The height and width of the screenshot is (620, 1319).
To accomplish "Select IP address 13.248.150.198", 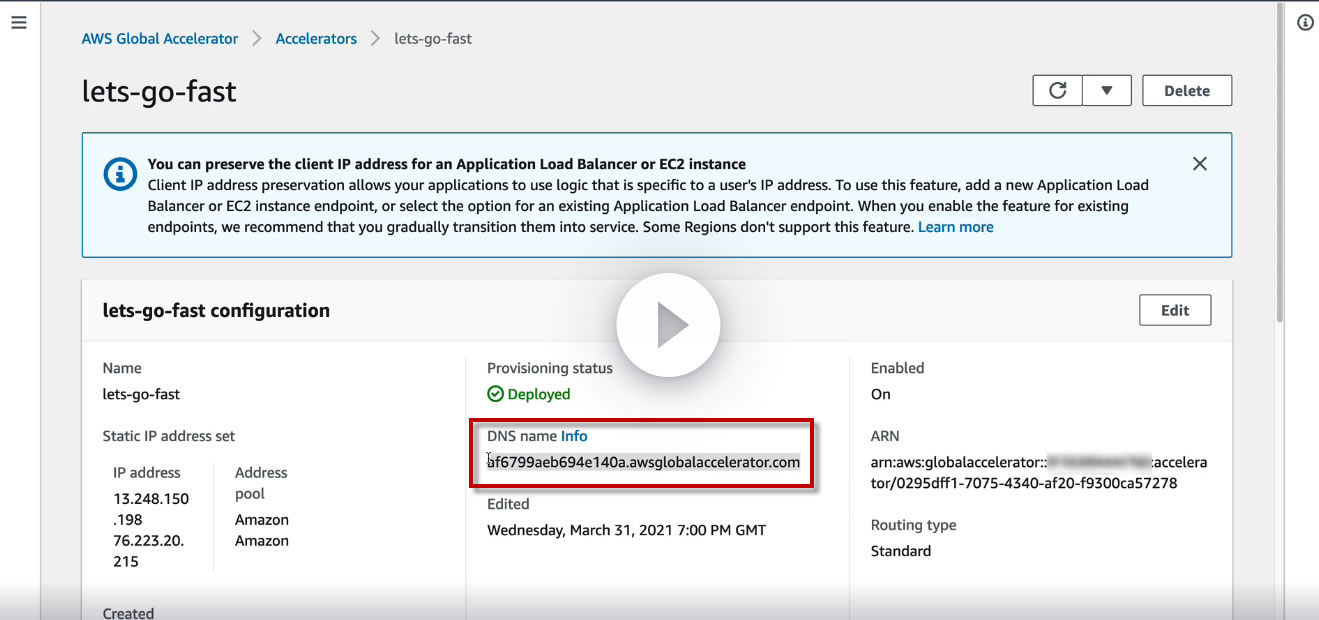I will click(x=151, y=509).
